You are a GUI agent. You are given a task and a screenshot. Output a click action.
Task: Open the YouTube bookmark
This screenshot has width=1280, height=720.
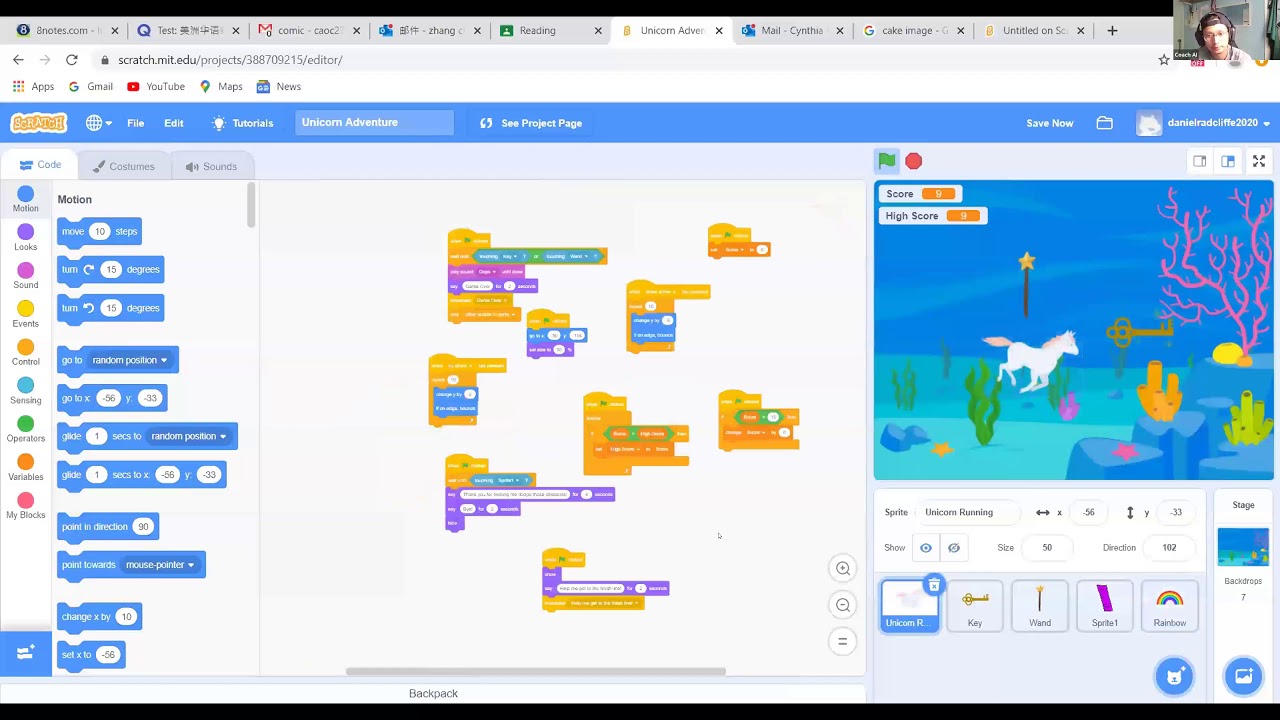156,87
